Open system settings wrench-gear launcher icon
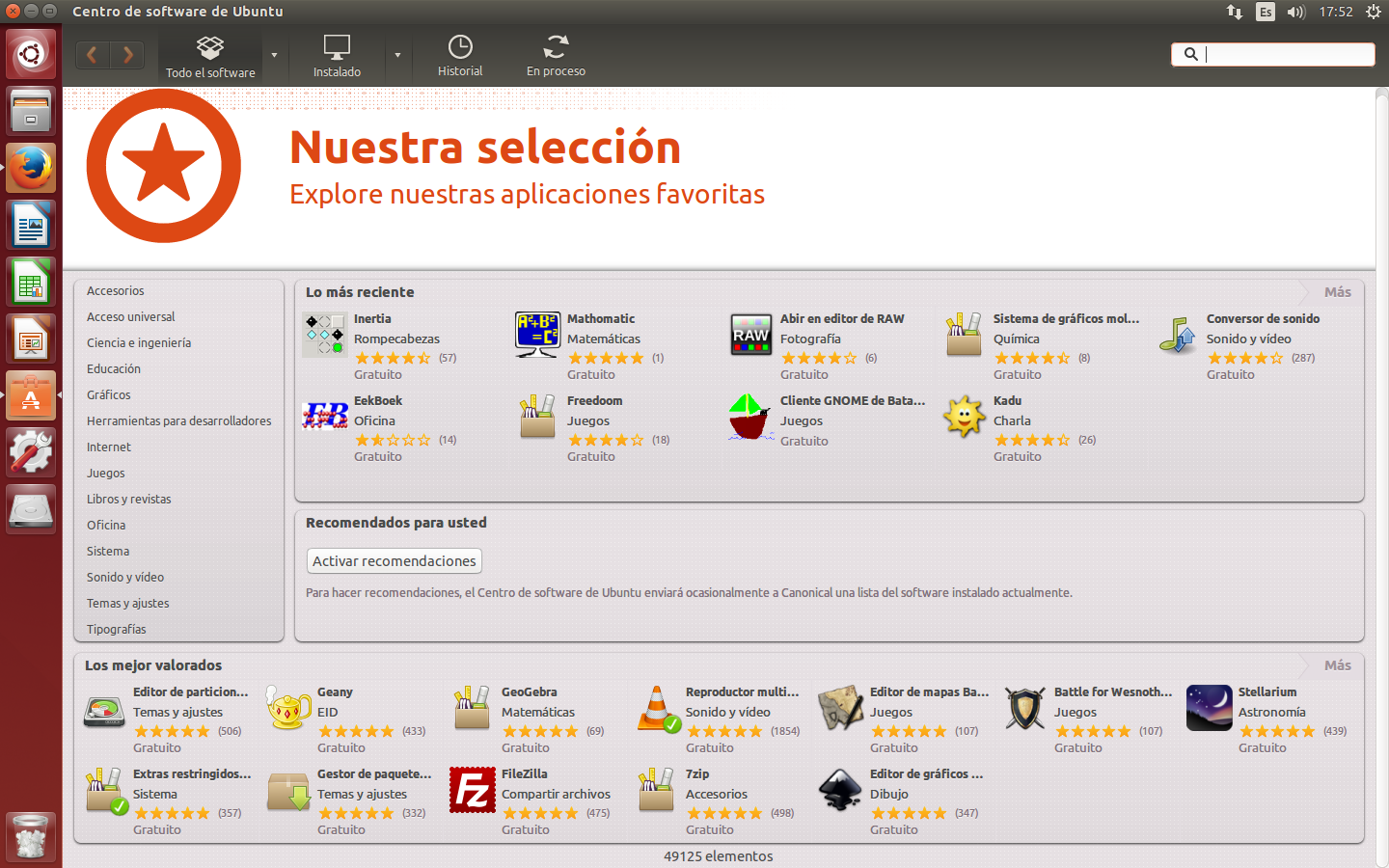Viewport: 1389px width, 868px height. coord(31,451)
